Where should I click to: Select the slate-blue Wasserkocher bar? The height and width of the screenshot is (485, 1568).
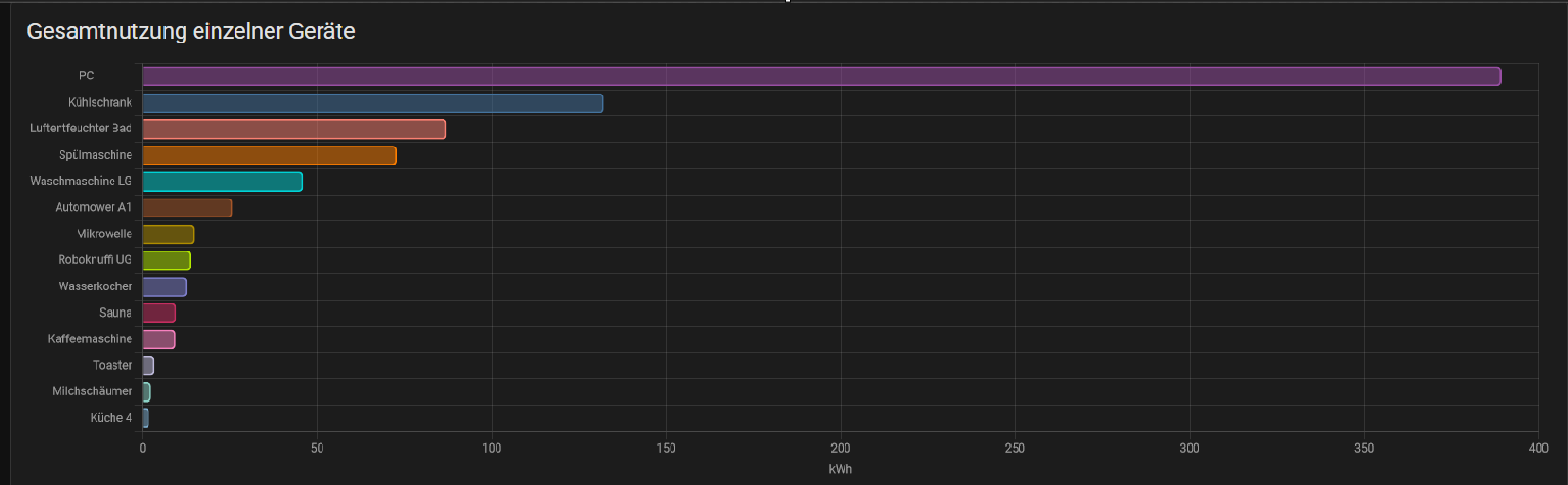coord(165,286)
